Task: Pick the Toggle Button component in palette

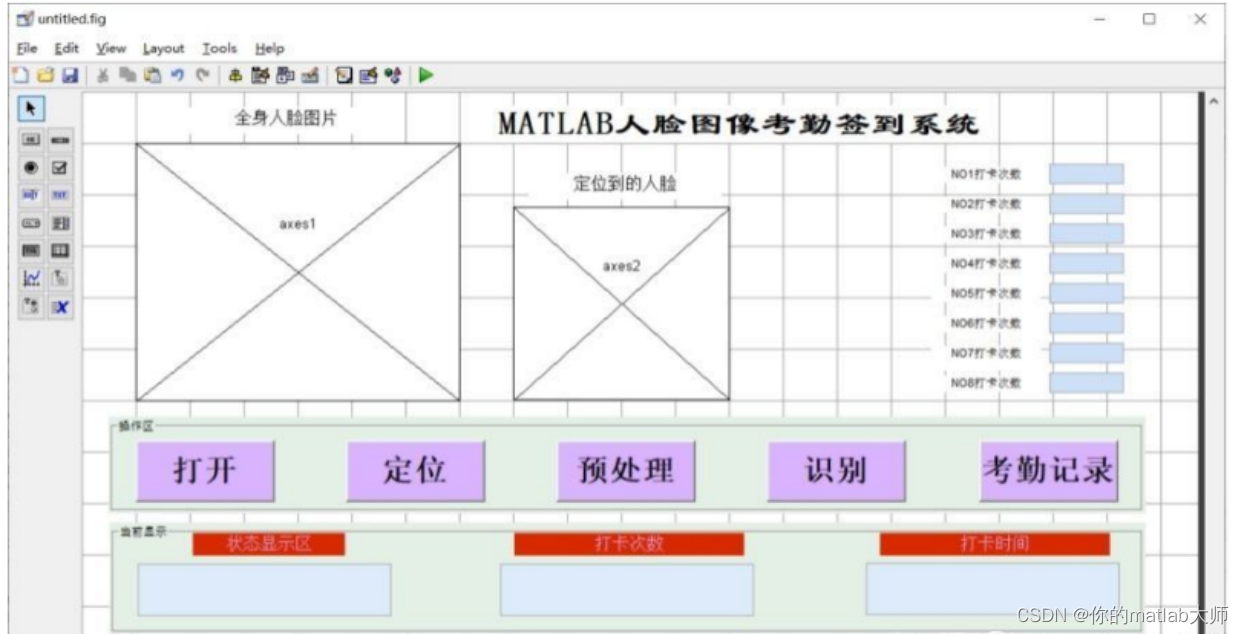Action: point(31,251)
